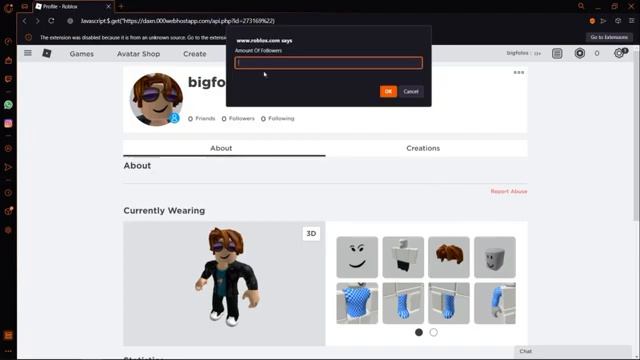640x360 pixels.
Task: Click the orange ad-blocker shield icon
Action: [x=592, y=21]
